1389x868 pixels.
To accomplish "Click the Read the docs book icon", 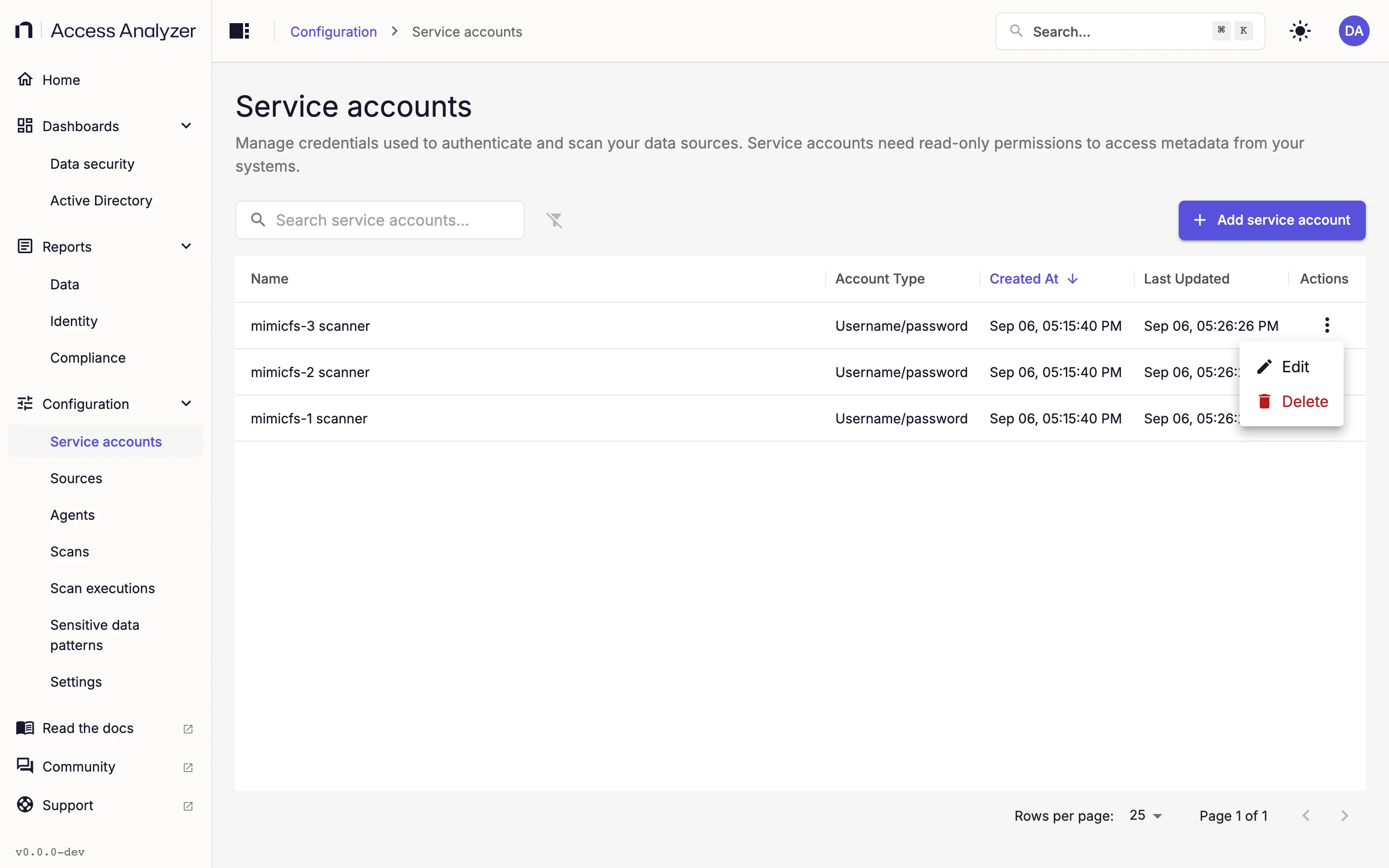I will 25,728.
